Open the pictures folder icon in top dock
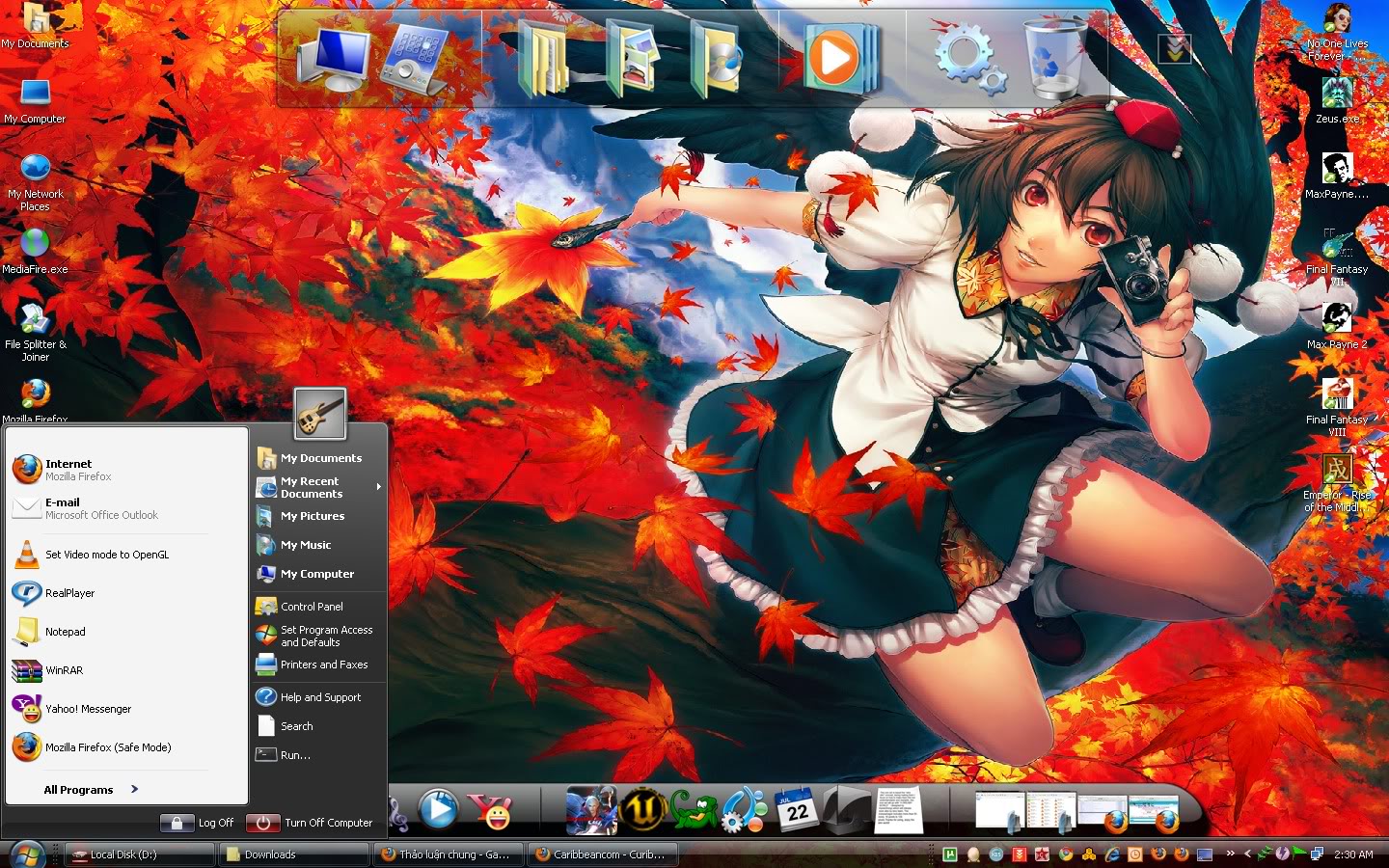This screenshot has width=1389, height=868. tap(632, 60)
